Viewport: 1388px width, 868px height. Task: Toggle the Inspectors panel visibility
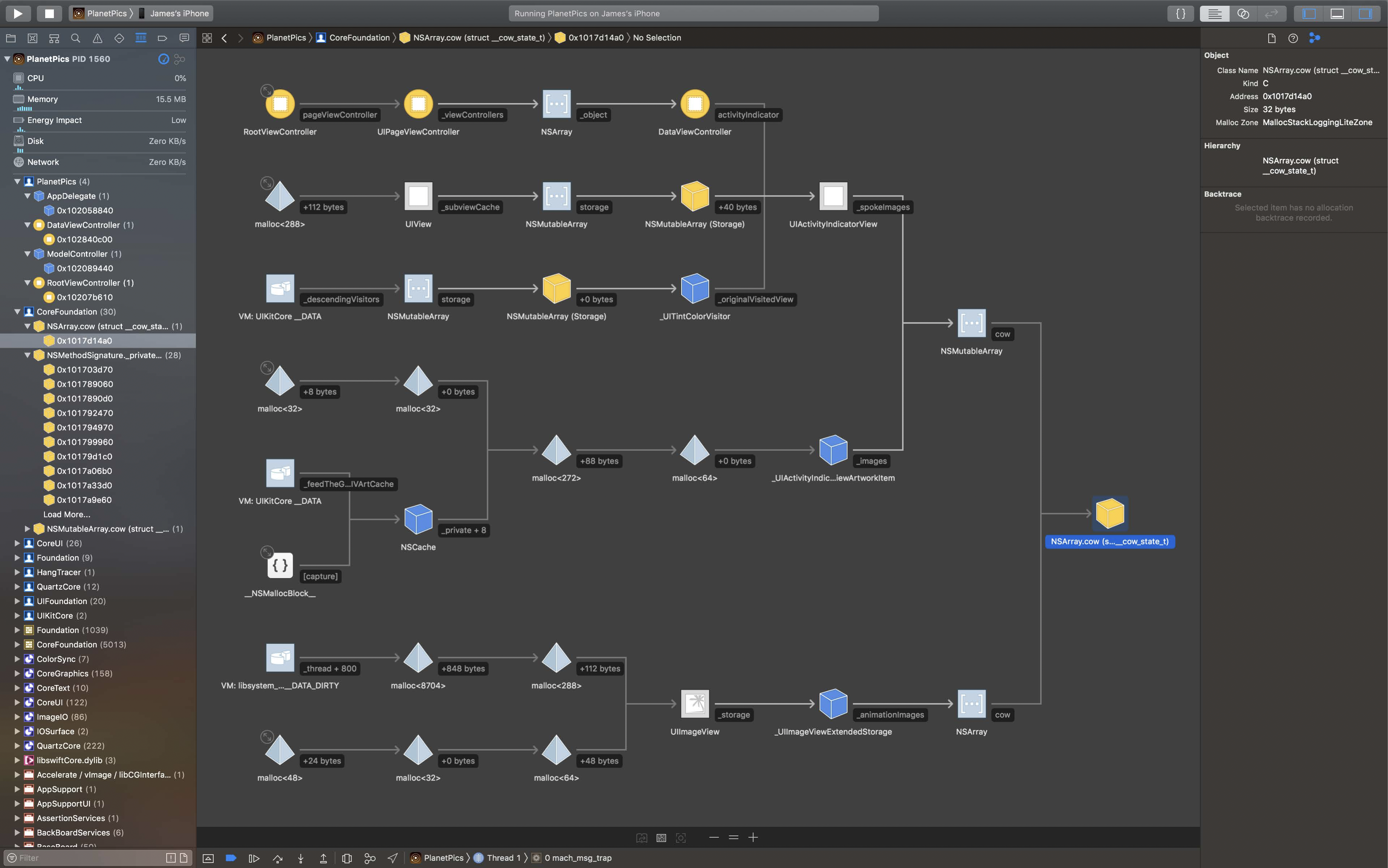tap(1365, 13)
